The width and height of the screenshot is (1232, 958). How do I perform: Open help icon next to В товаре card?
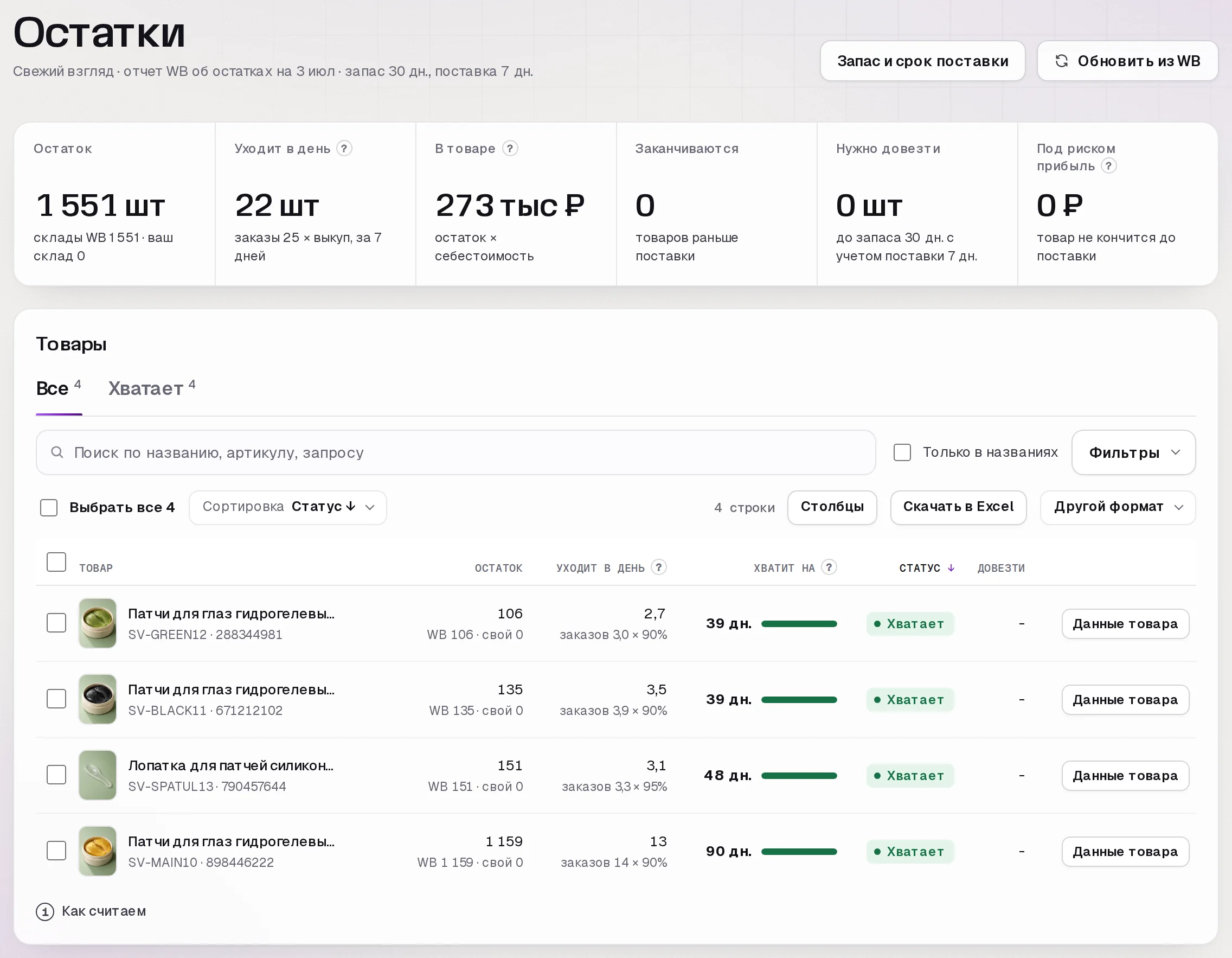(510, 149)
